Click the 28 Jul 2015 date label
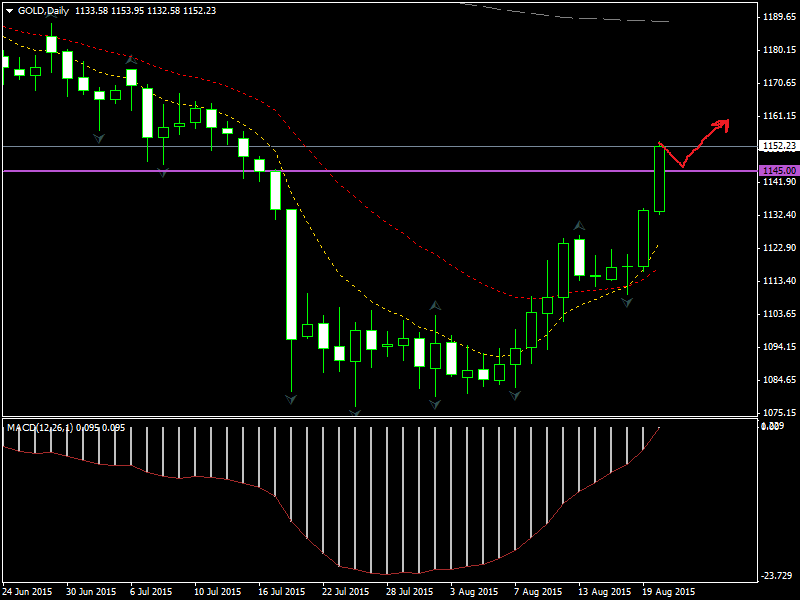The image size is (800, 600). 410,592
